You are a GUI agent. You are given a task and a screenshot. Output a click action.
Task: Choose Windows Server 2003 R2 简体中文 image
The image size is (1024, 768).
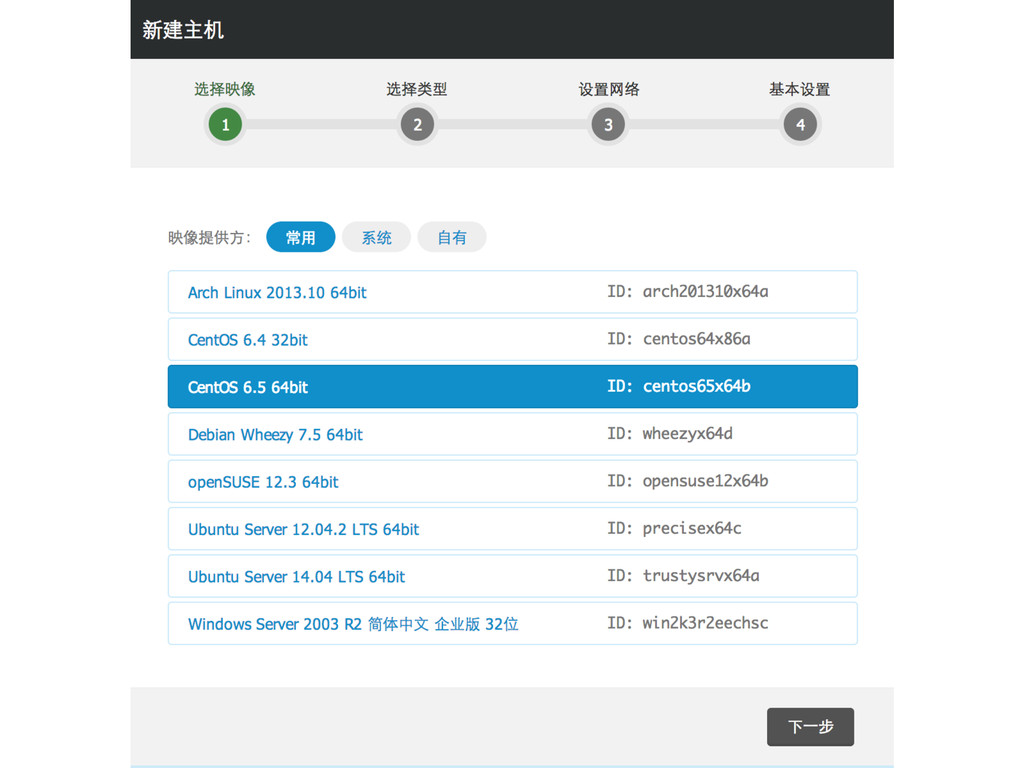(x=513, y=624)
